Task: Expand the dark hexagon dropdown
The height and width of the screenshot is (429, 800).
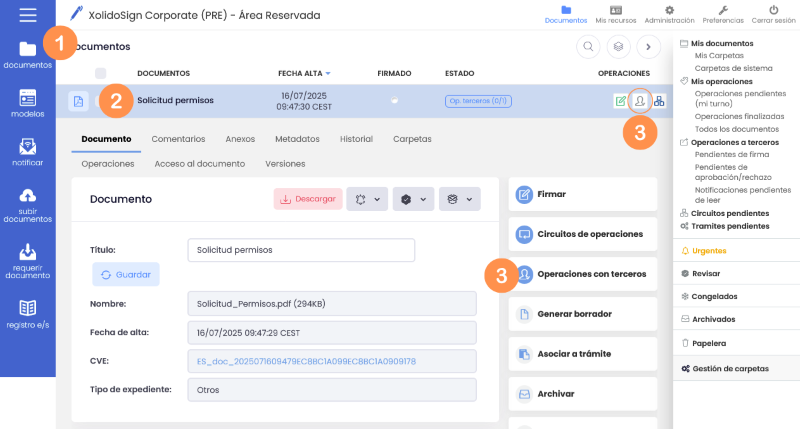Action: click(413, 199)
